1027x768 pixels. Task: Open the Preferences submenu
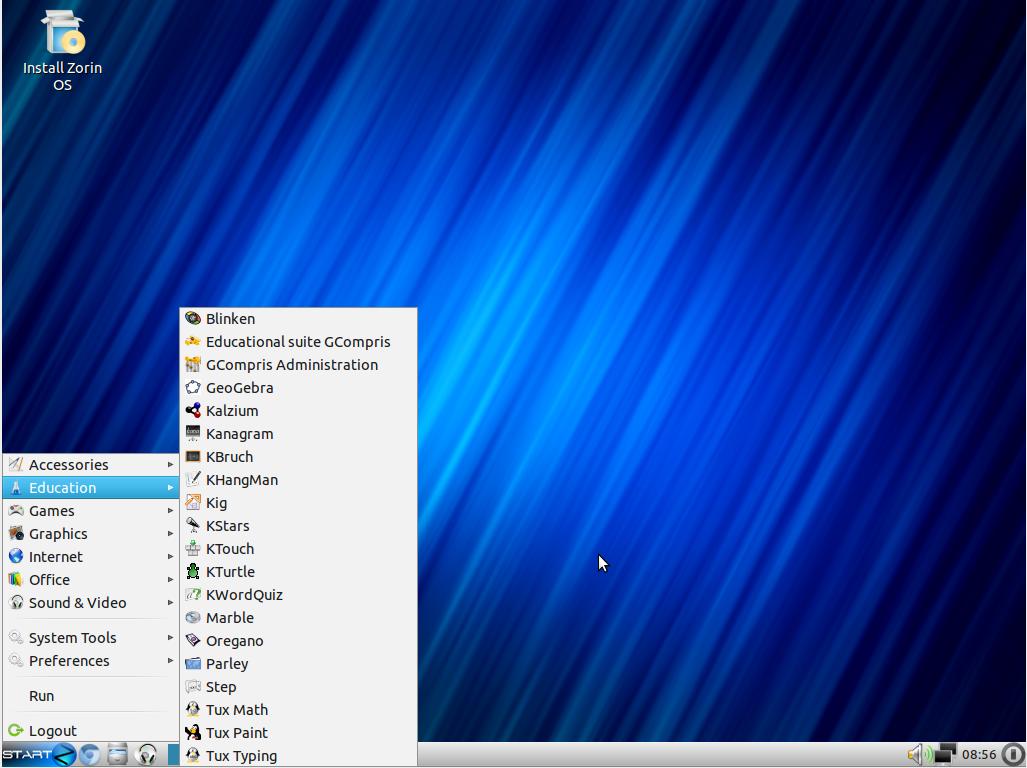tap(69, 661)
